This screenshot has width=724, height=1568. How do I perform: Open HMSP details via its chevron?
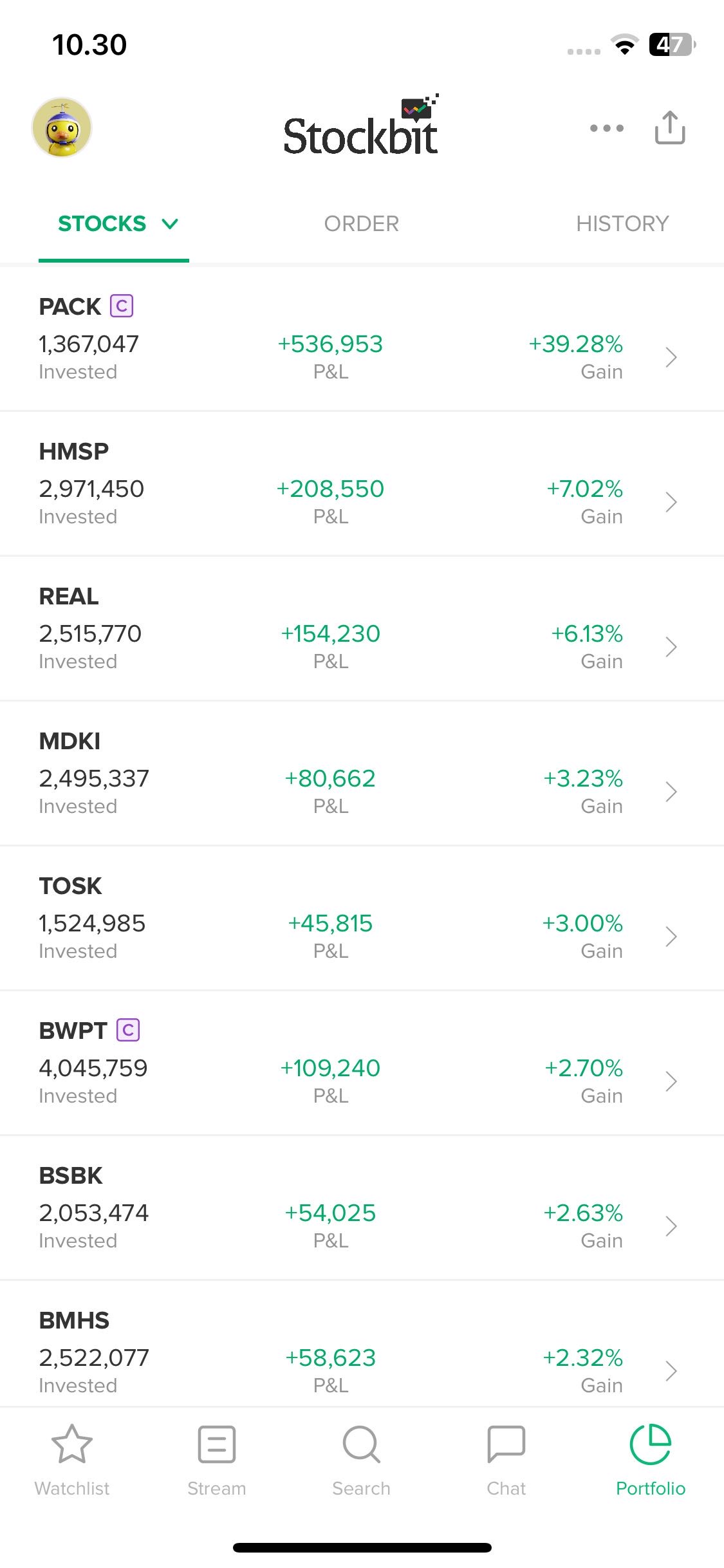pyautogui.click(x=671, y=502)
